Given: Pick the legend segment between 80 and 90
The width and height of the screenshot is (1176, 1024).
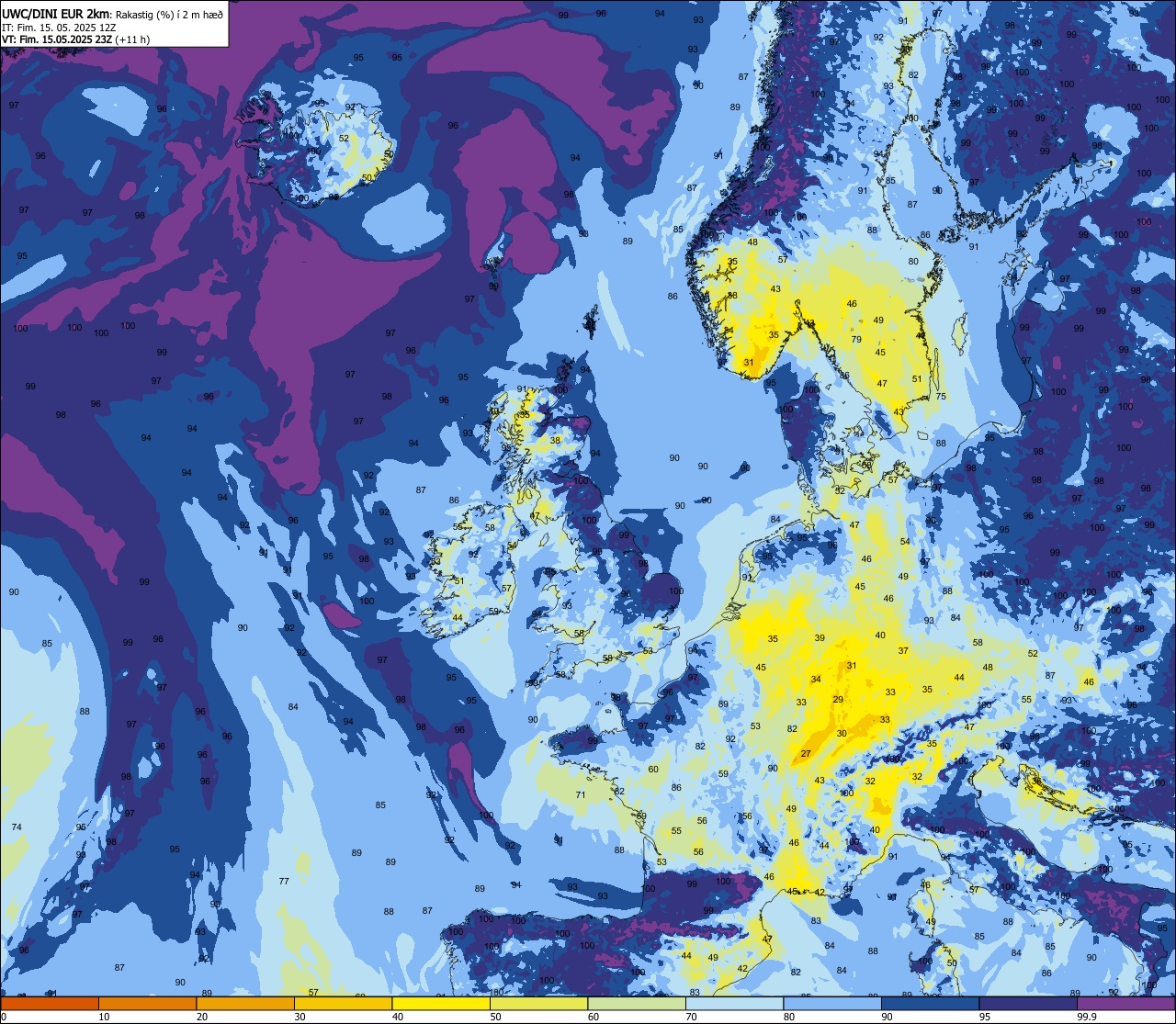Looking at the screenshot, I should (832, 1003).
